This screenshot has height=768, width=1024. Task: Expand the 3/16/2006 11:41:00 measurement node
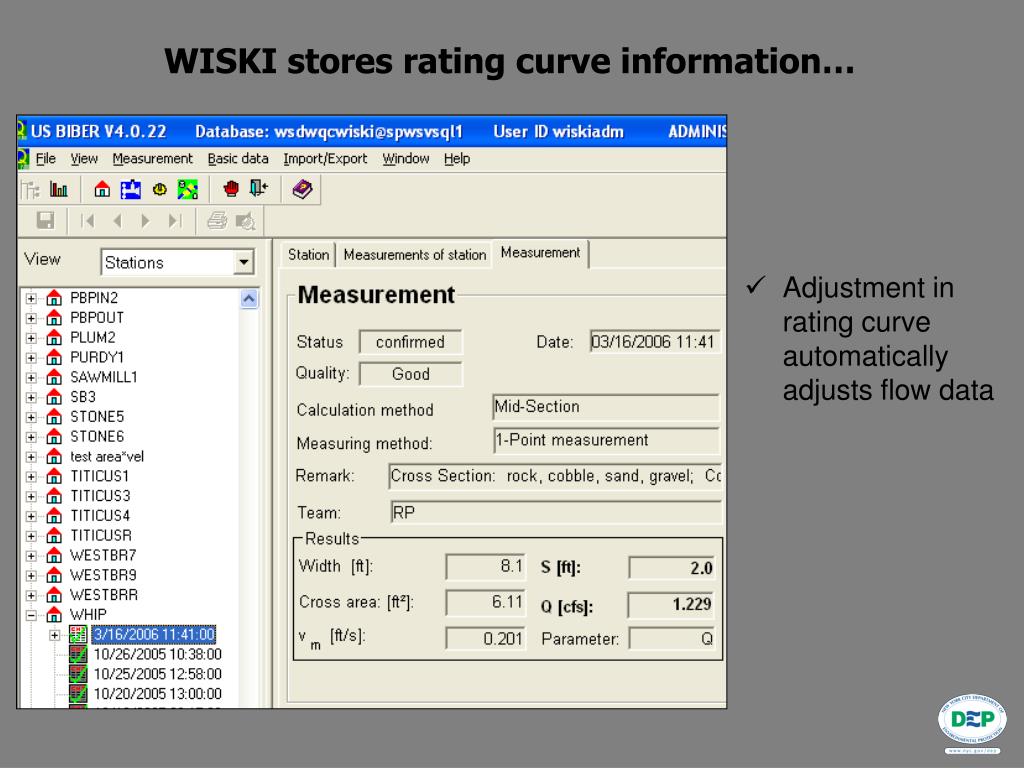(55, 635)
